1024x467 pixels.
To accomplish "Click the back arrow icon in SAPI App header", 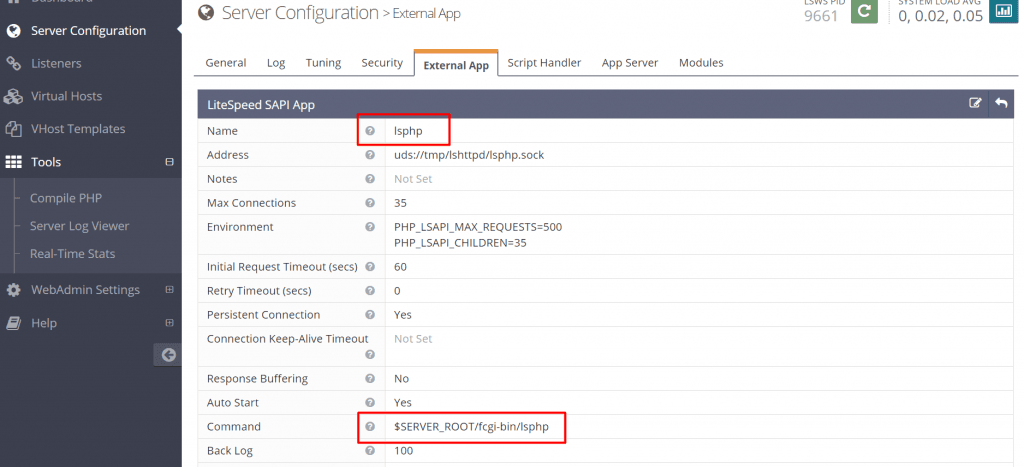I will tap(1000, 103).
